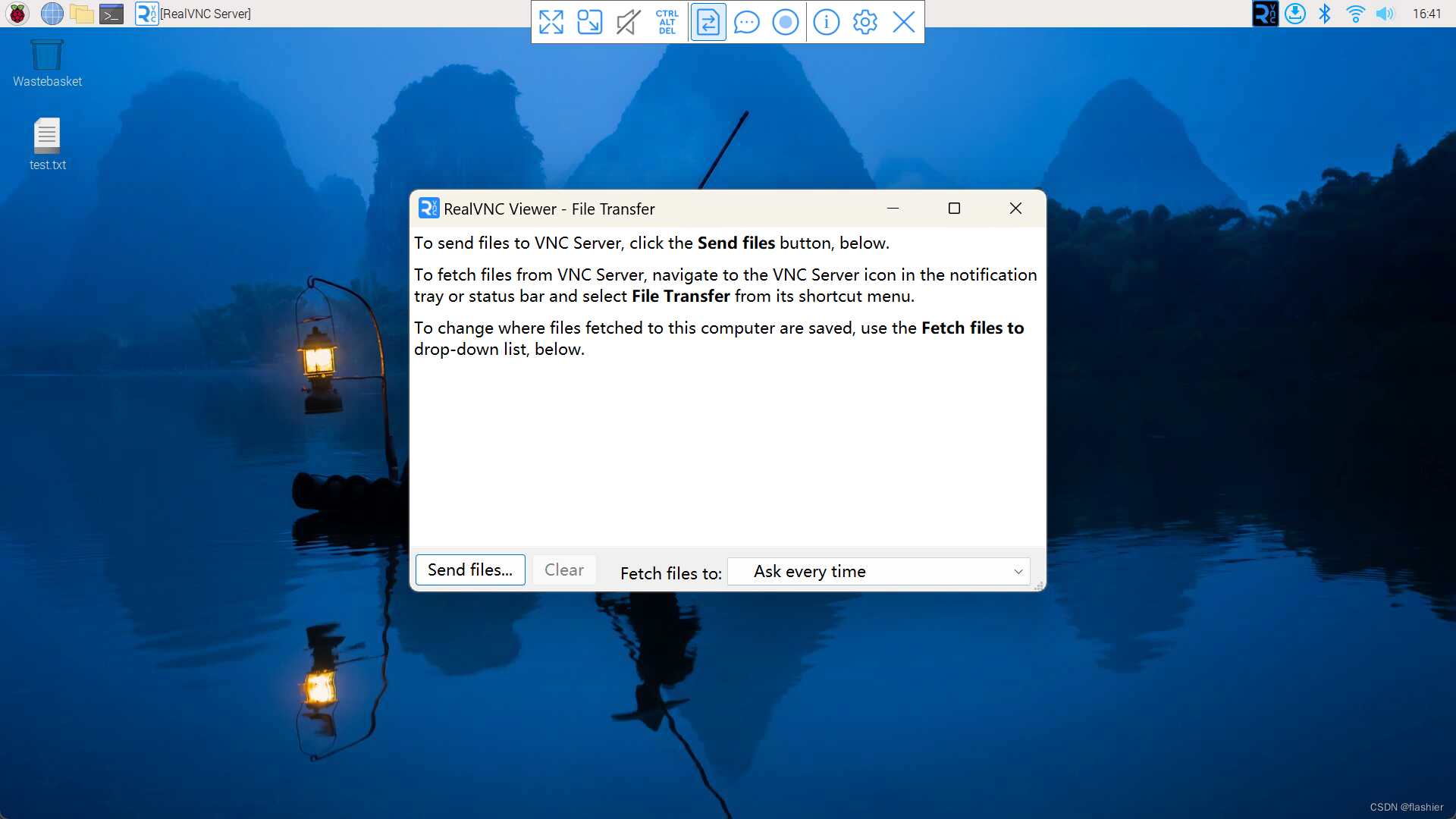Open the volume control in tray
1456x819 pixels.
coord(1385,14)
